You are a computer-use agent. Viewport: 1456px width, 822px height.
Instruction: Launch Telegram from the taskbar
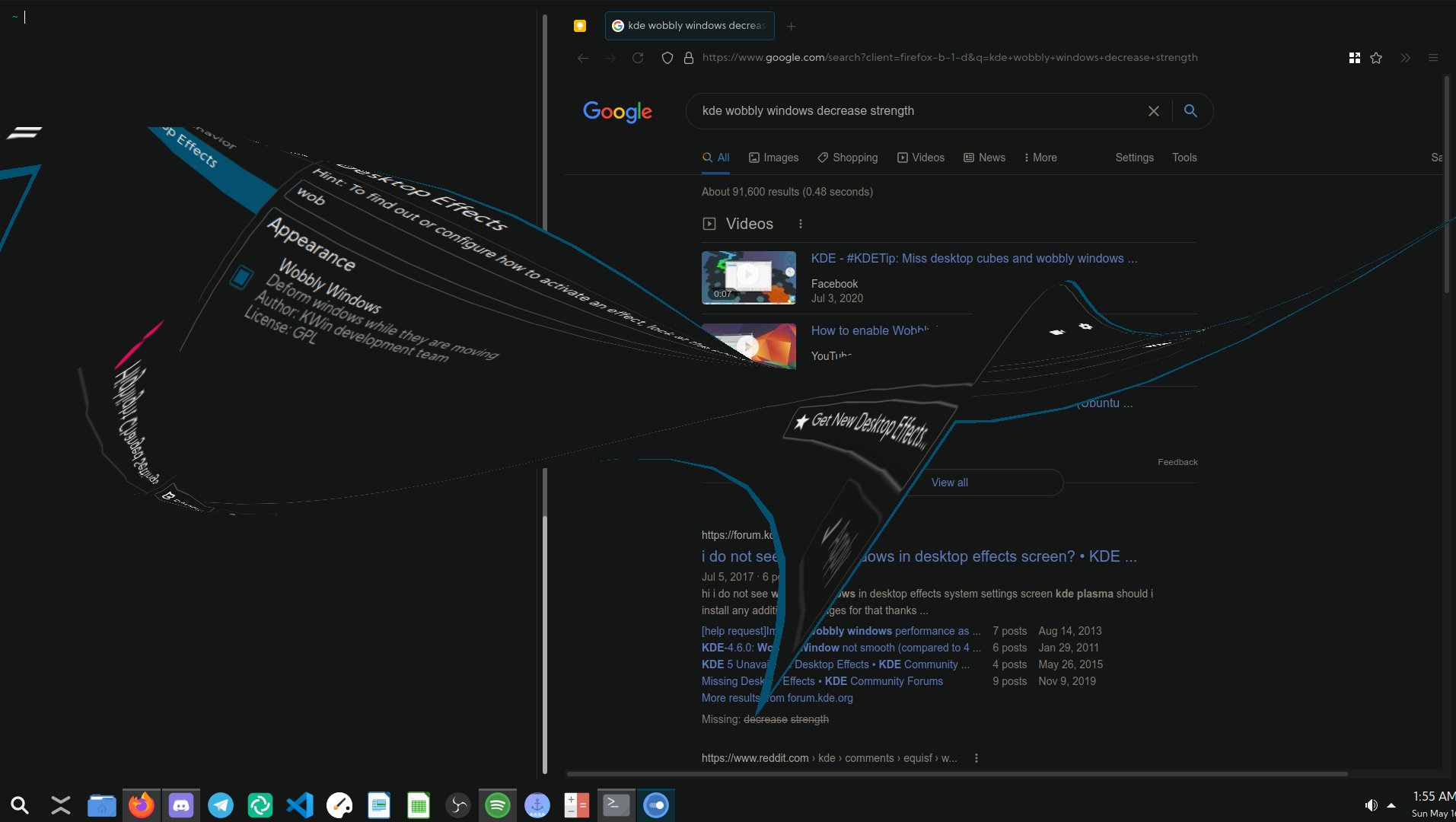221,805
